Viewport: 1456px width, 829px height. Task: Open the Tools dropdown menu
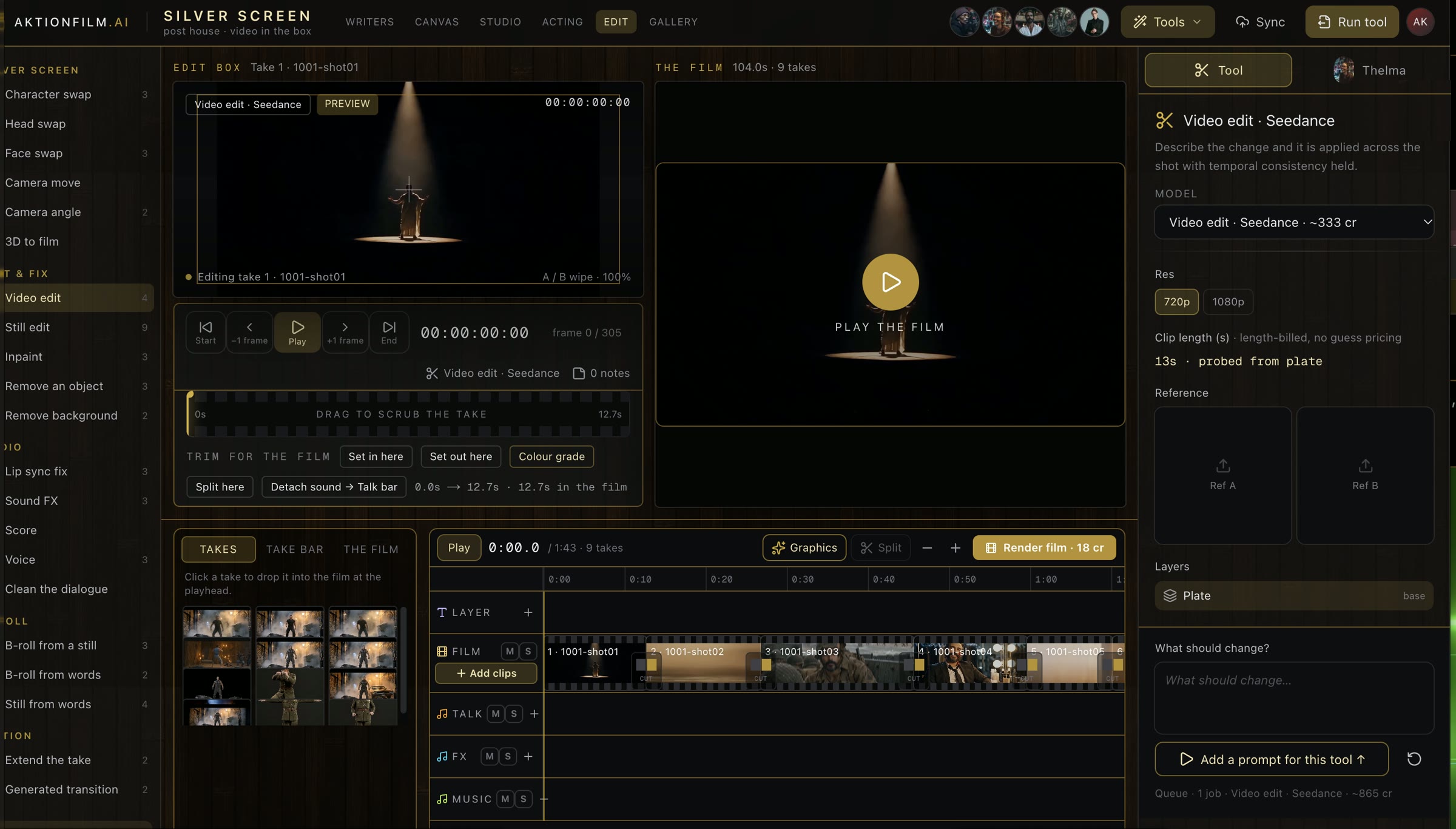pyautogui.click(x=1167, y=22)
